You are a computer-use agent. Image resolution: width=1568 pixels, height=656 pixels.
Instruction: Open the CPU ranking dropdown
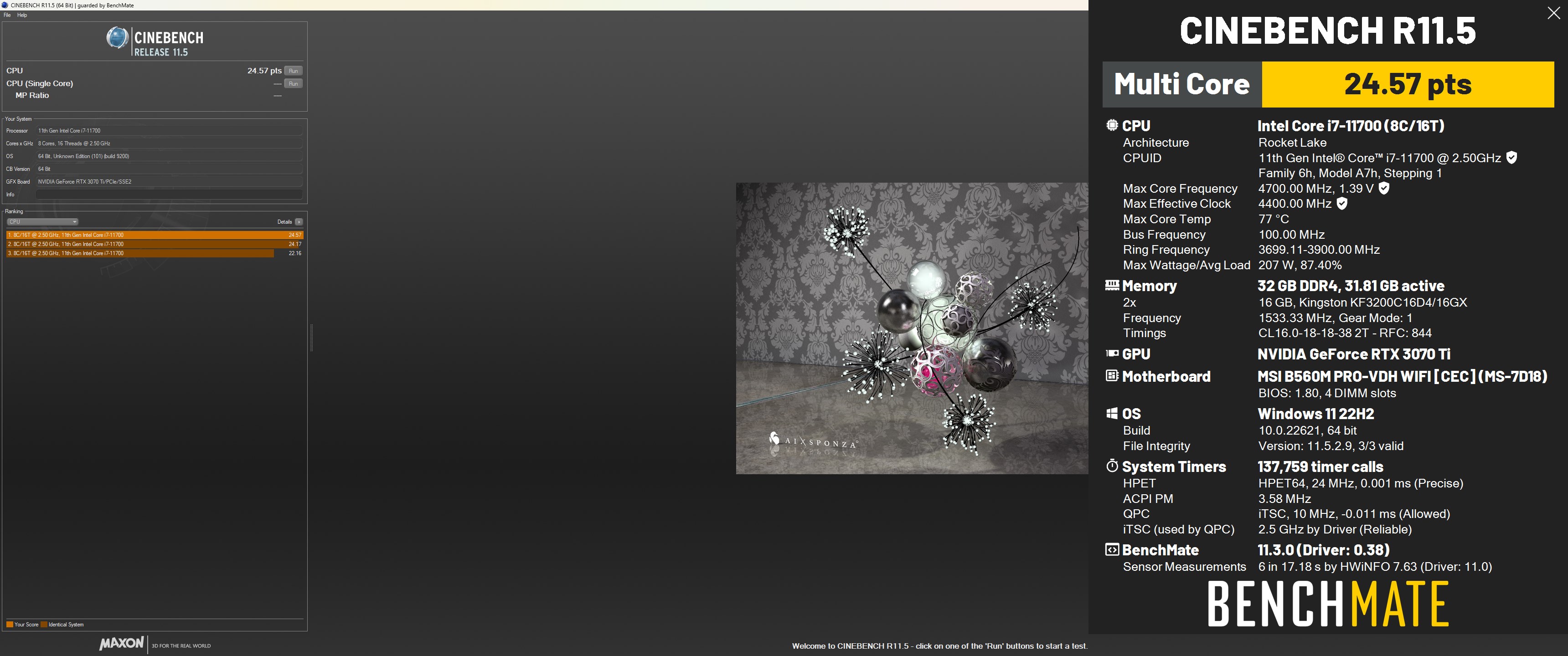click(42, 221)
